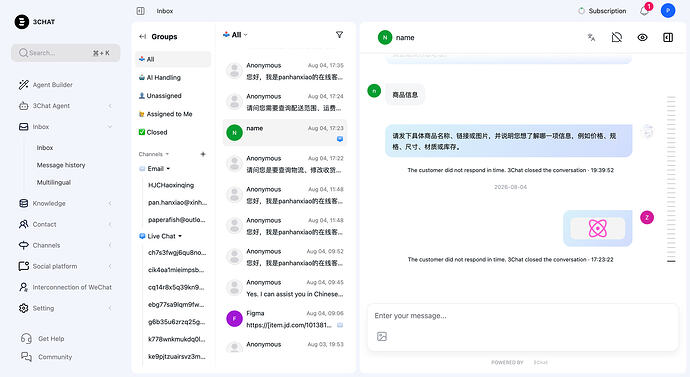The image size is (690, 377).
Task: Select the AI Handling group
Action: tap(173, 77)
